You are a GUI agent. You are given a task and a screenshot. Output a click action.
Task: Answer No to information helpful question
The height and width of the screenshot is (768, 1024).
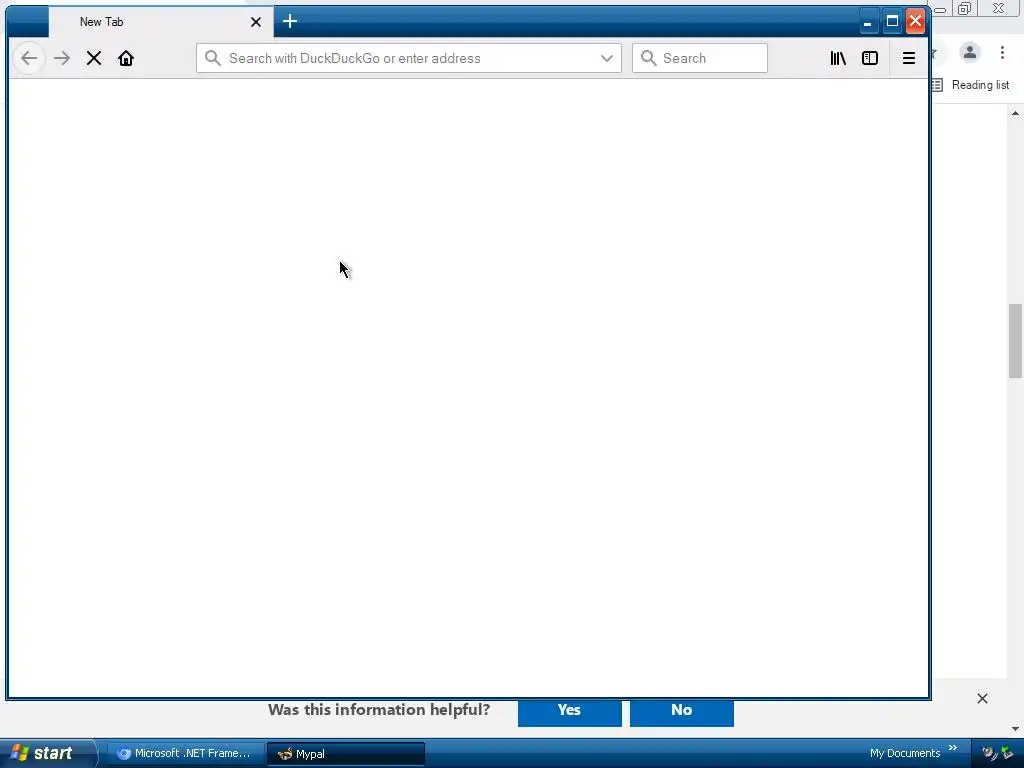click(682, 711)
